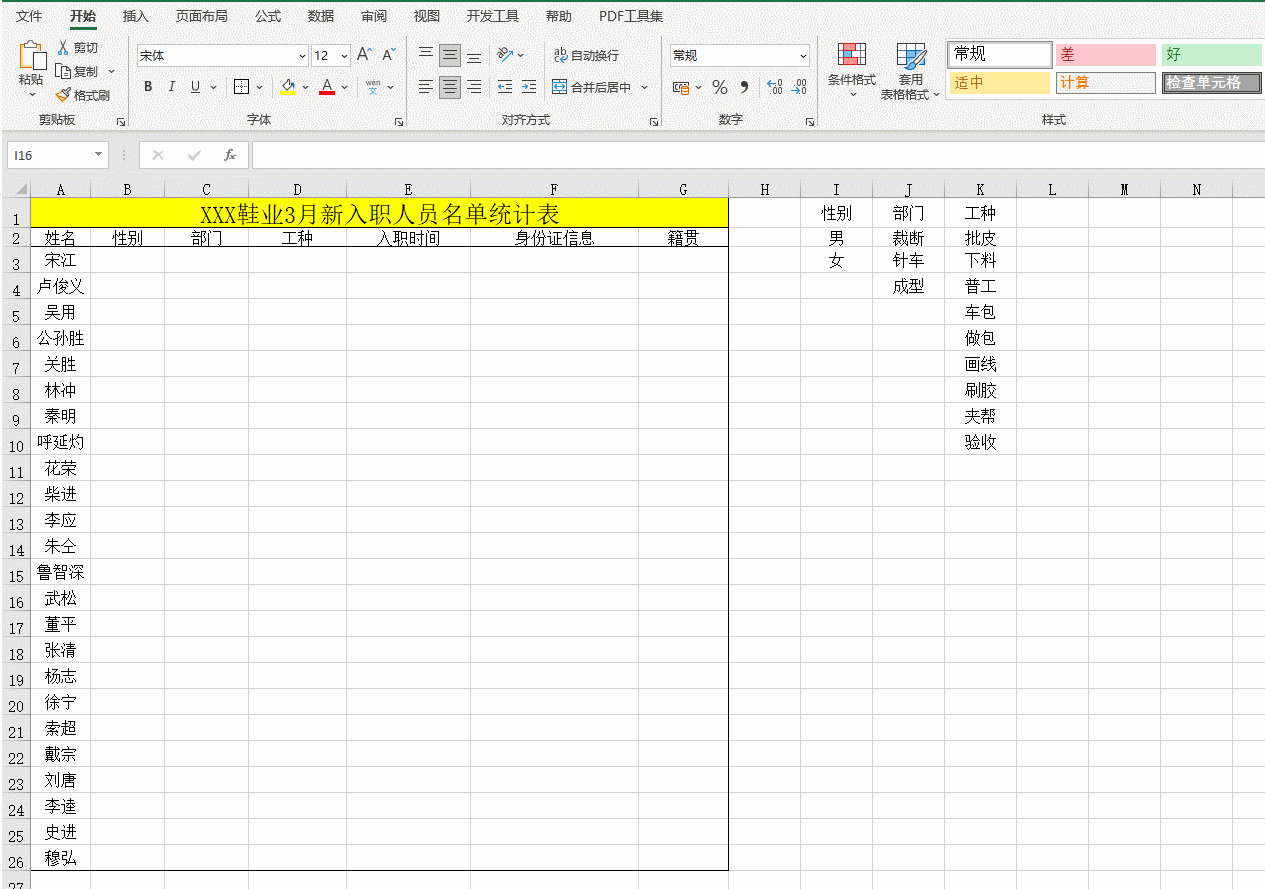Click the decrease decimal places icon
The image size is (1265, 889).
point(798,87)
